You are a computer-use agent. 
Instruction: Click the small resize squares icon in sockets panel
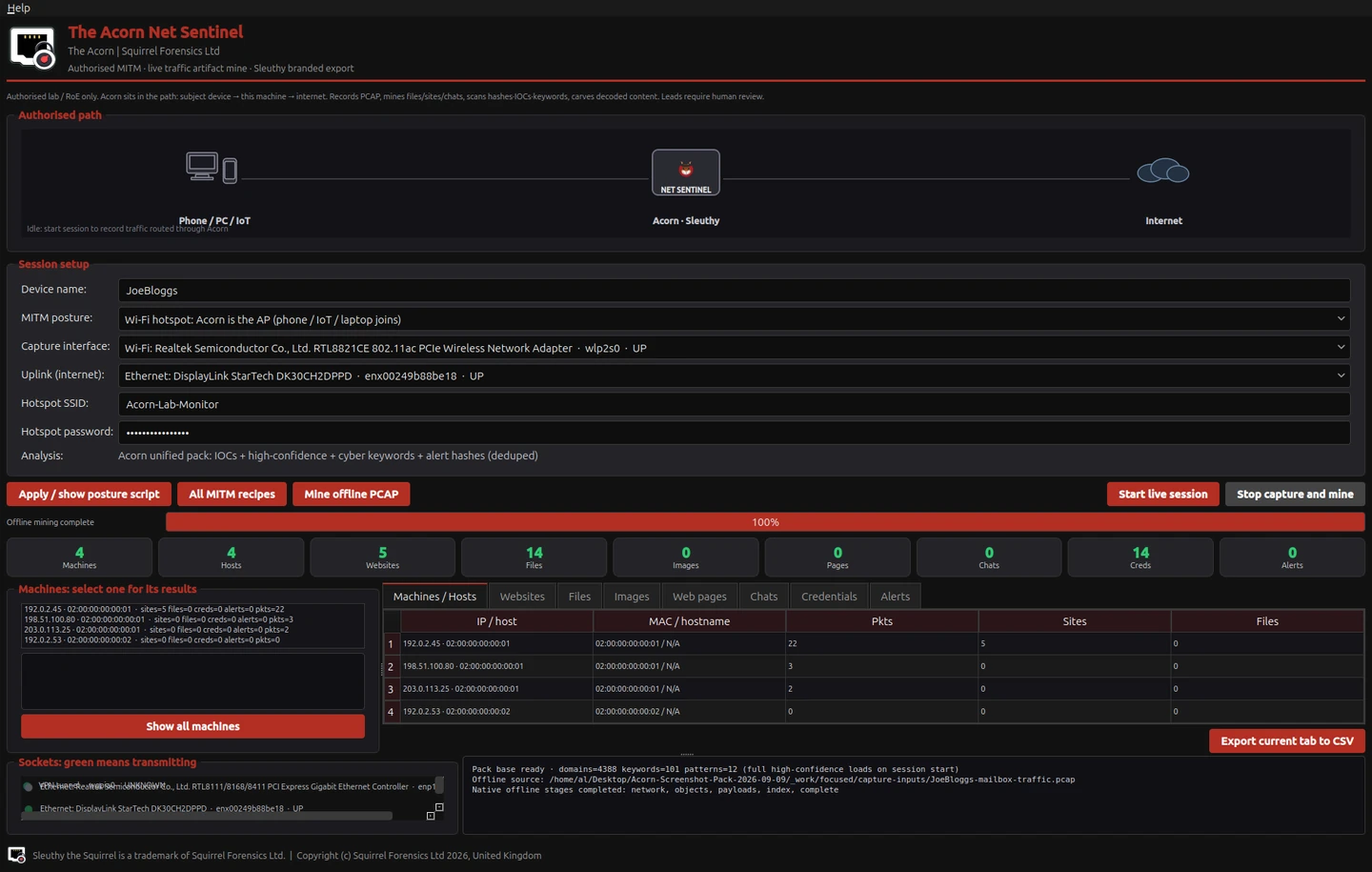tap(435, 811)
